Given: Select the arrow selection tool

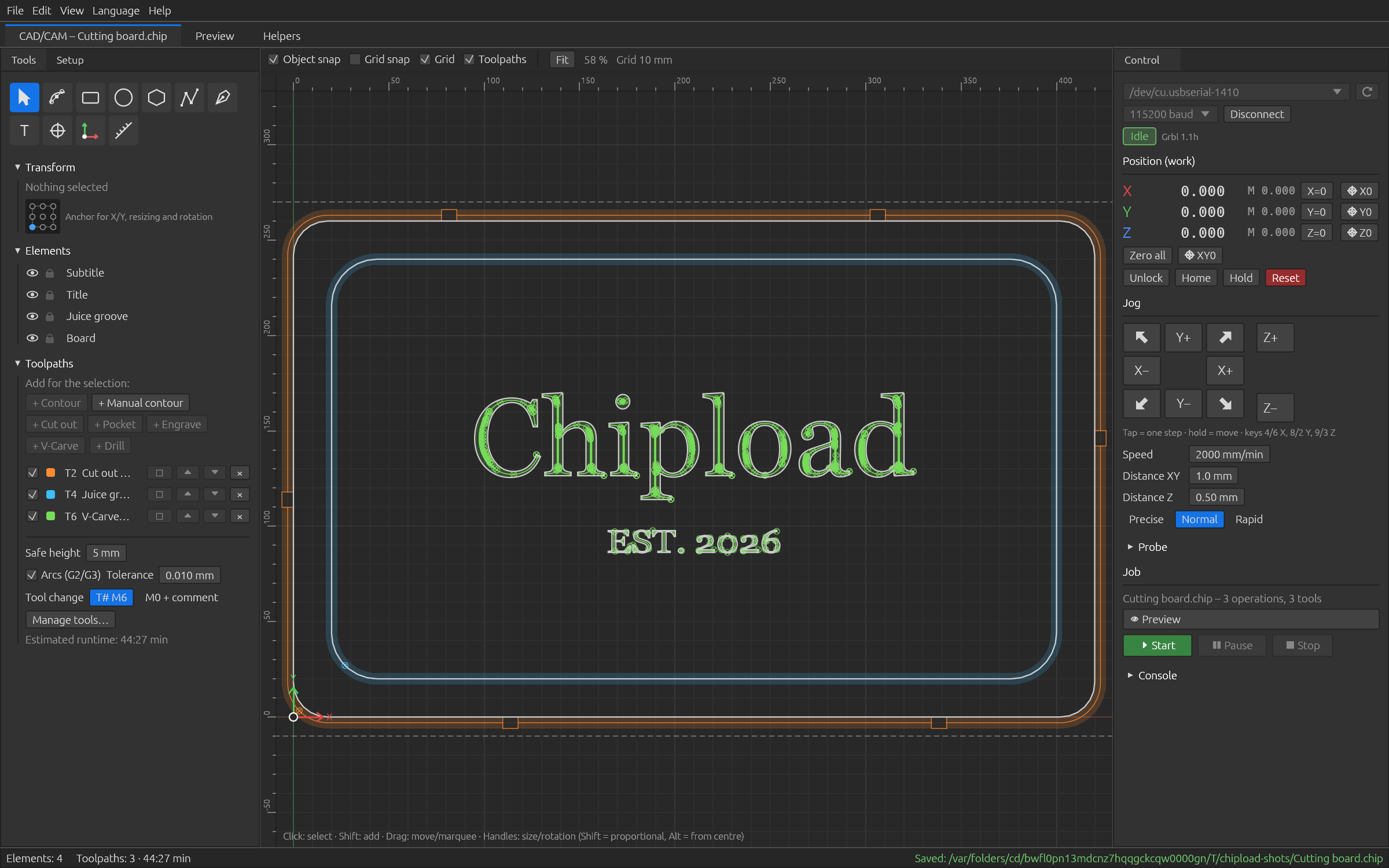Looking at the screenshot, I should tap(24, 97).
